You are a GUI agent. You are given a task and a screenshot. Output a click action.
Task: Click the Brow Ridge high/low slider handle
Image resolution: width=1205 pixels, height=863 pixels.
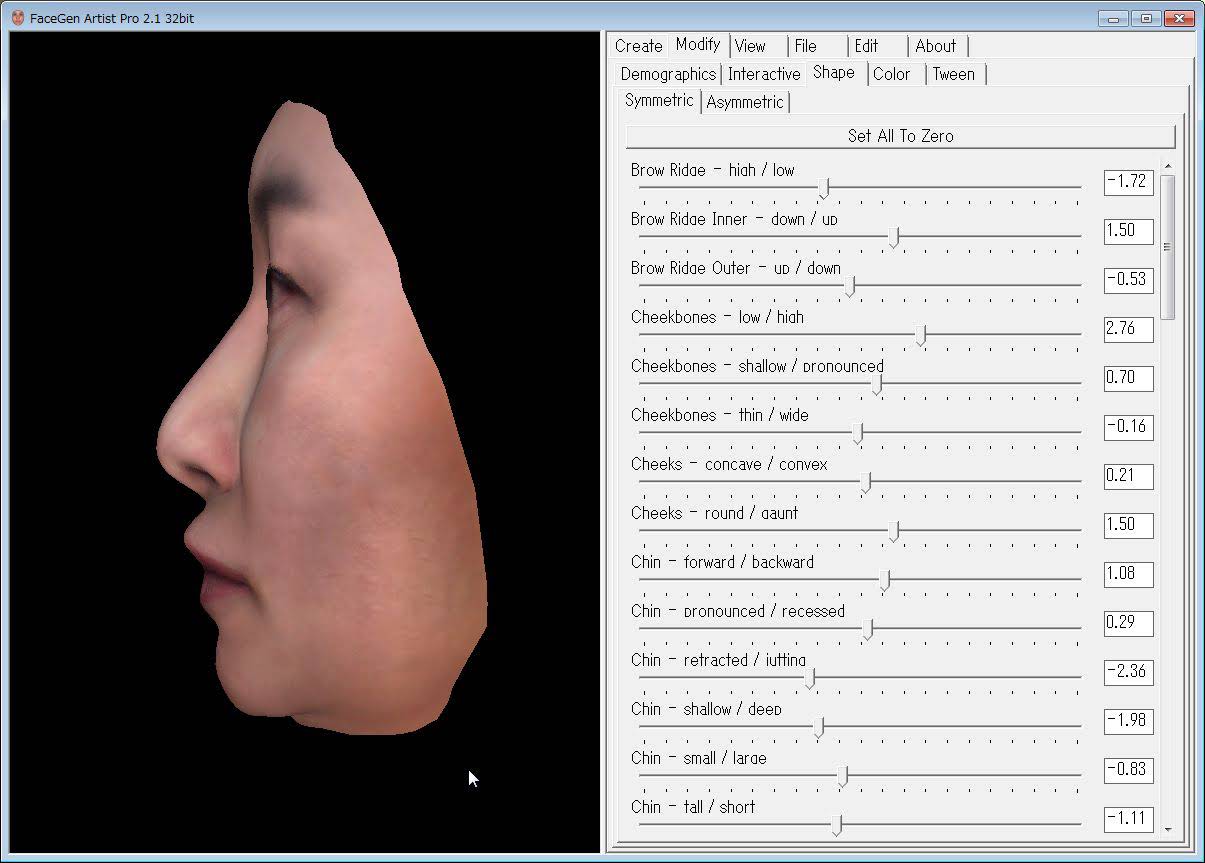click(824, 188)
